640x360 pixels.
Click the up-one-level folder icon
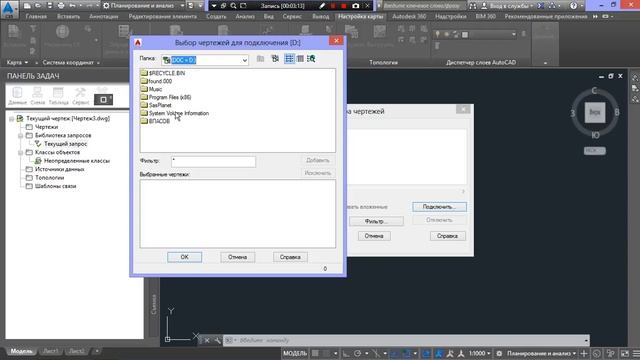260,59
